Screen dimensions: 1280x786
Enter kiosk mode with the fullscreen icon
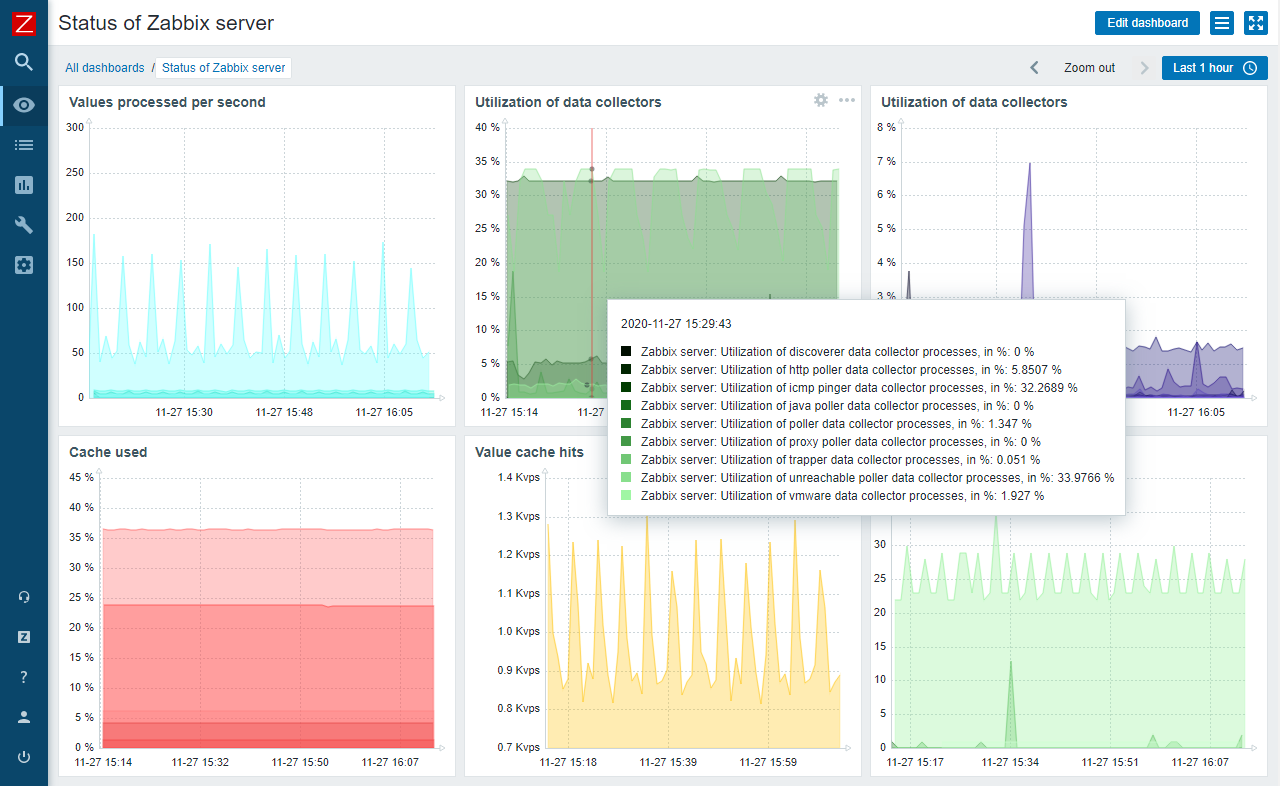click(x=1255, y=22)
